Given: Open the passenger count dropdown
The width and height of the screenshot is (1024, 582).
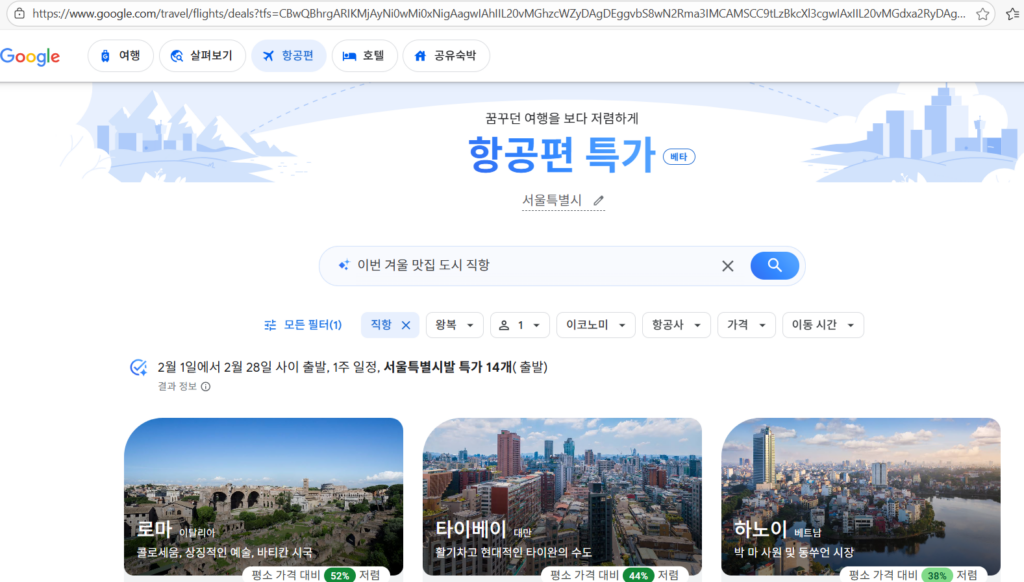Looking at the screenshot, I should [x=523, y=325].
